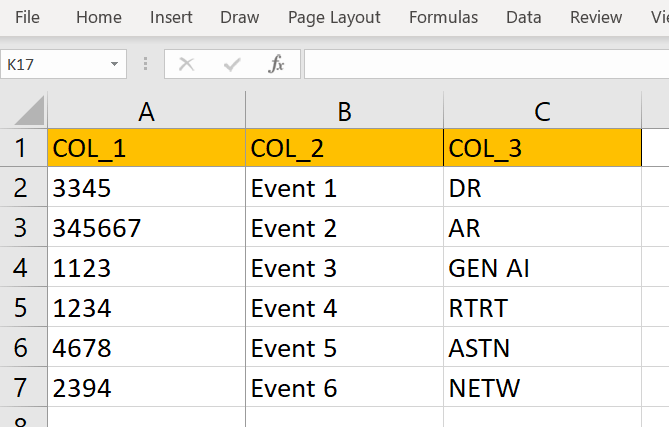The width and height of the screenshot is (669, 427).
Task: Expand the Name Box dropdown arrow
Action: pos(115,65)
